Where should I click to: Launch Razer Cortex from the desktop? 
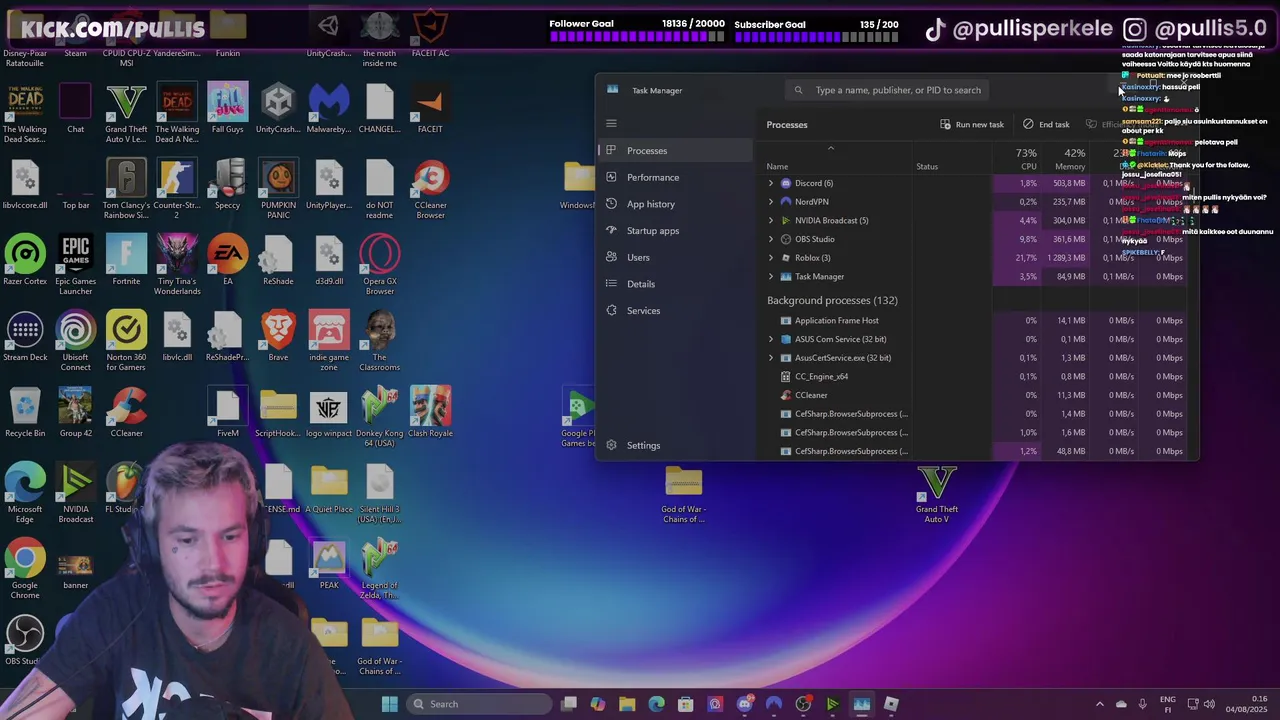pyautogui.click(x=25, y=261)
